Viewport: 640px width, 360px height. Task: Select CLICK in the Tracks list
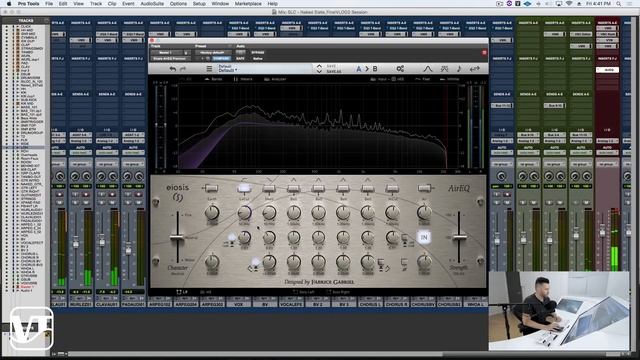click(x=26, y=26)
